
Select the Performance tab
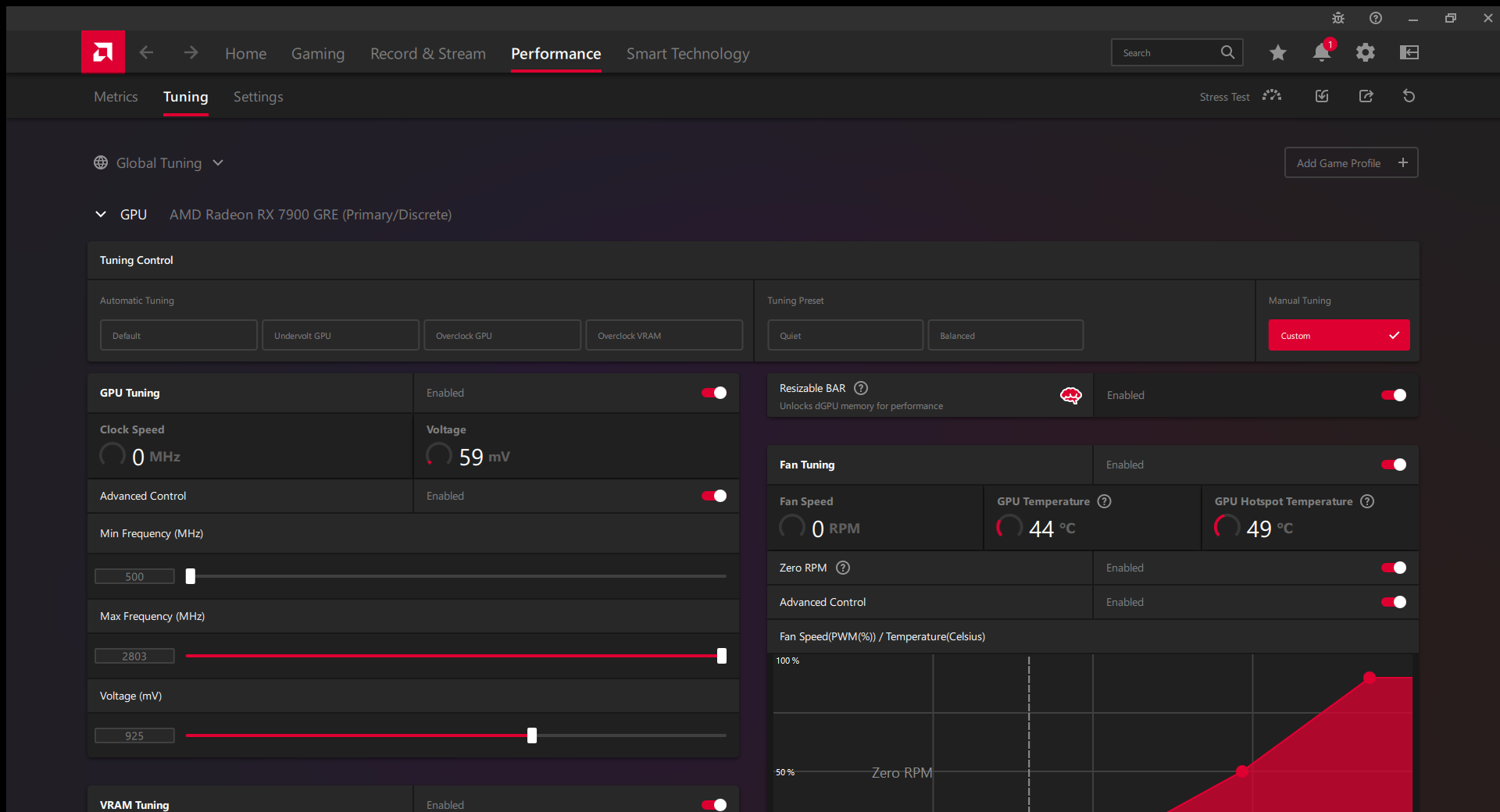coord(556,53)
